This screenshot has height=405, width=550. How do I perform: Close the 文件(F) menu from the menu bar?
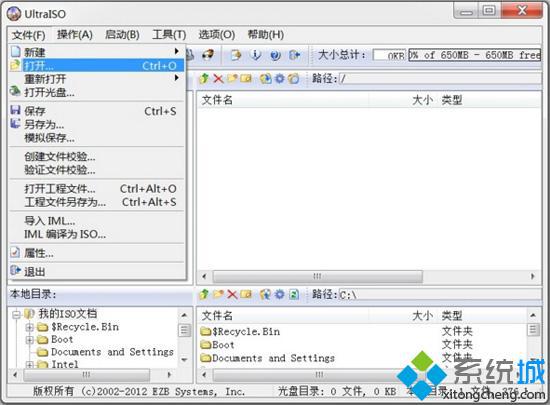coord(28,35)
